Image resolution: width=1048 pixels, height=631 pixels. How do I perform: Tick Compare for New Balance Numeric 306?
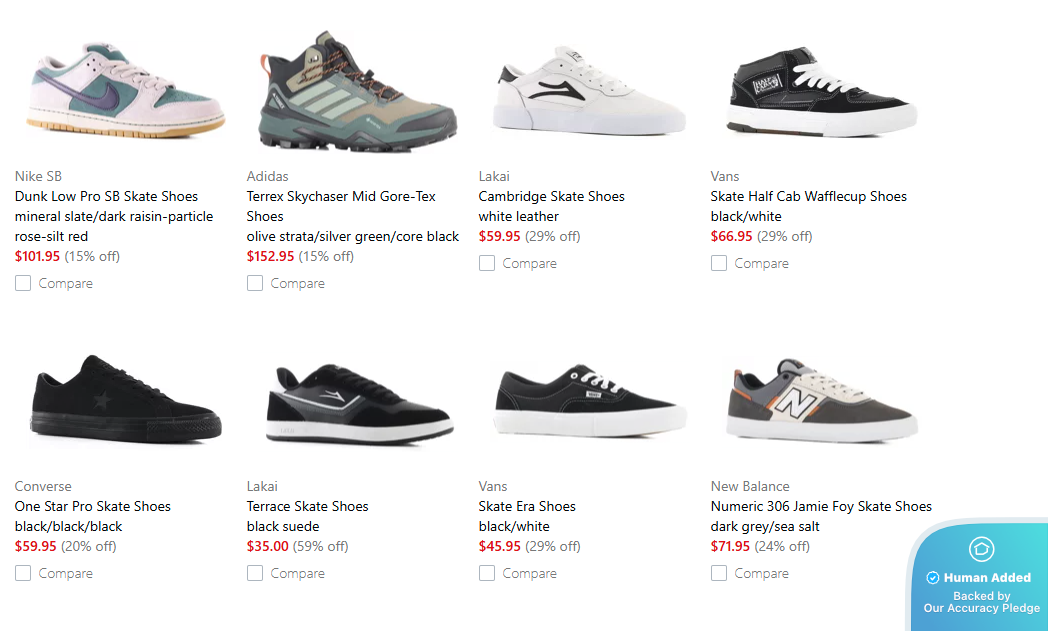pyautogui.click(x=718, y=574)
